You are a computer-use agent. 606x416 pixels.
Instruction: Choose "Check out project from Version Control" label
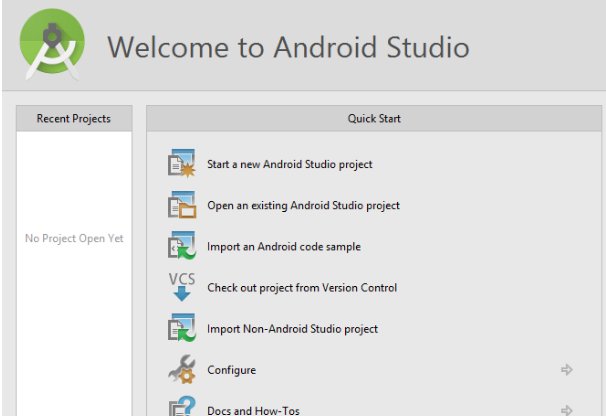click(x=302, y=288)
